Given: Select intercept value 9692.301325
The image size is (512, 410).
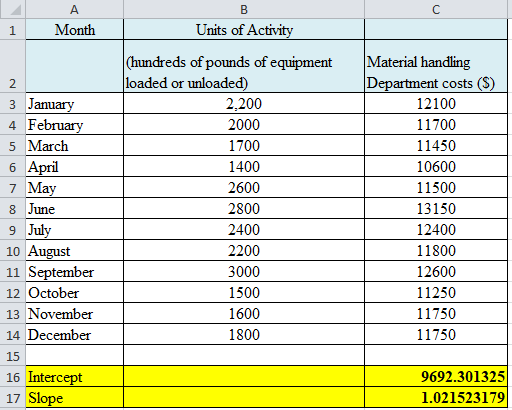Looking at the screenshot, I should [436, 377].
